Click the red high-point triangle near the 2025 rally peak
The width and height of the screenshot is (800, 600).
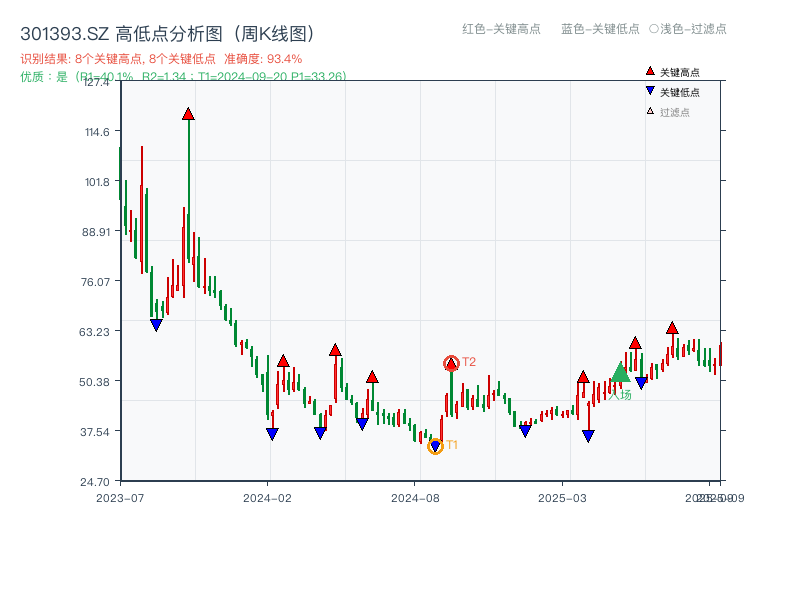pos(670,327)
